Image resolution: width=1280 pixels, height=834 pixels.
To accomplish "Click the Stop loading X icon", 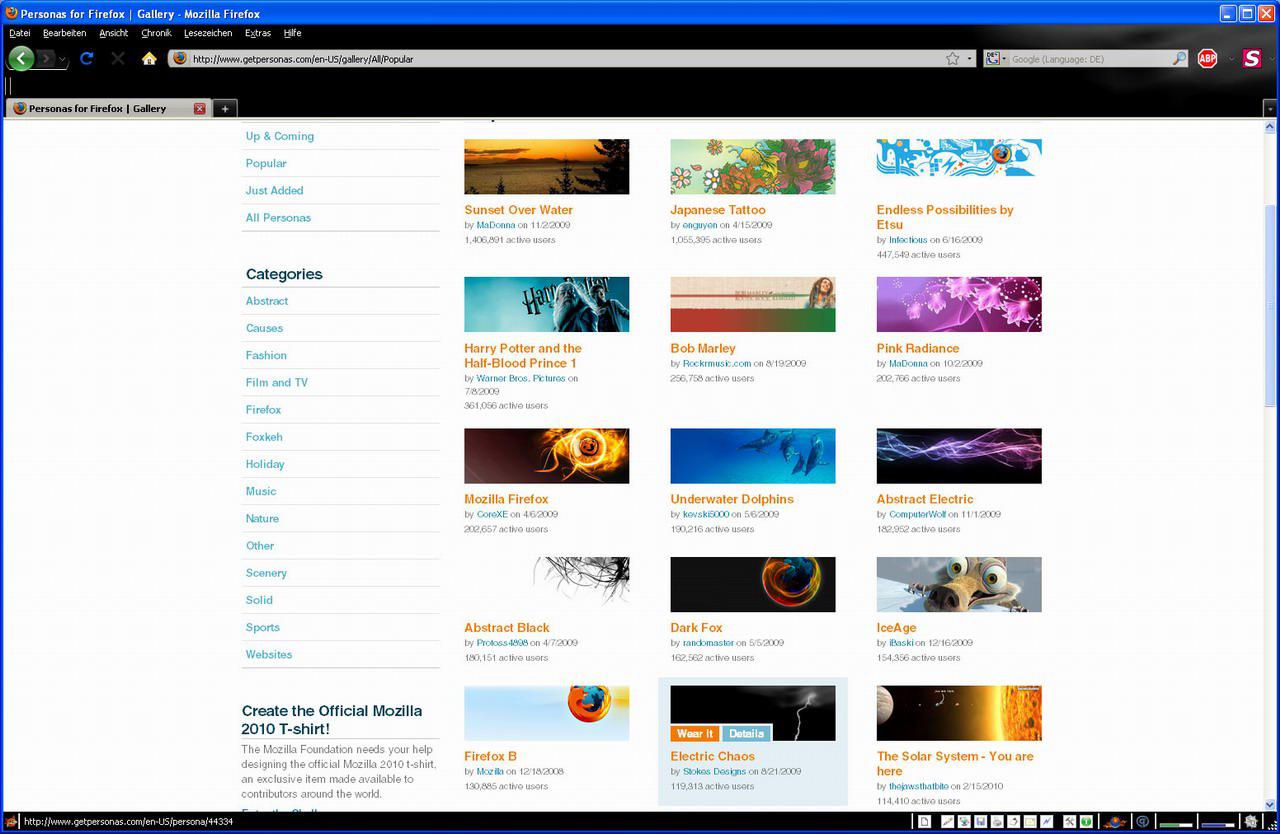I will point(118,59).
